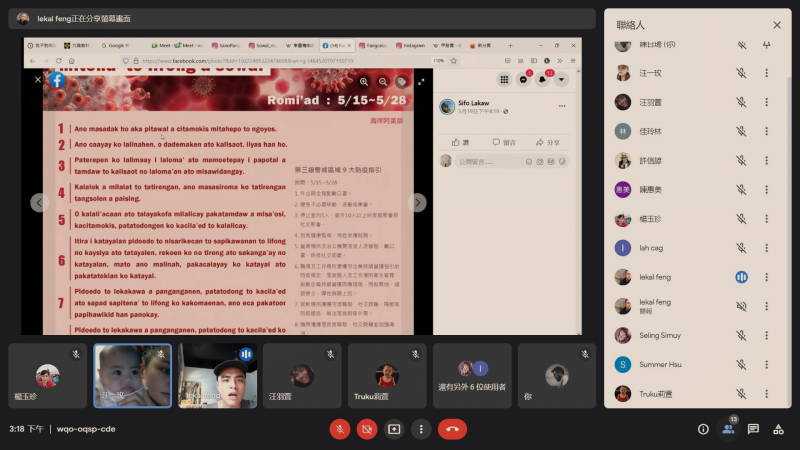The height and width of the screenshot is (450, 800).
Task: Open post options next to Sifo Lakaw
Action: coord(562,106)
